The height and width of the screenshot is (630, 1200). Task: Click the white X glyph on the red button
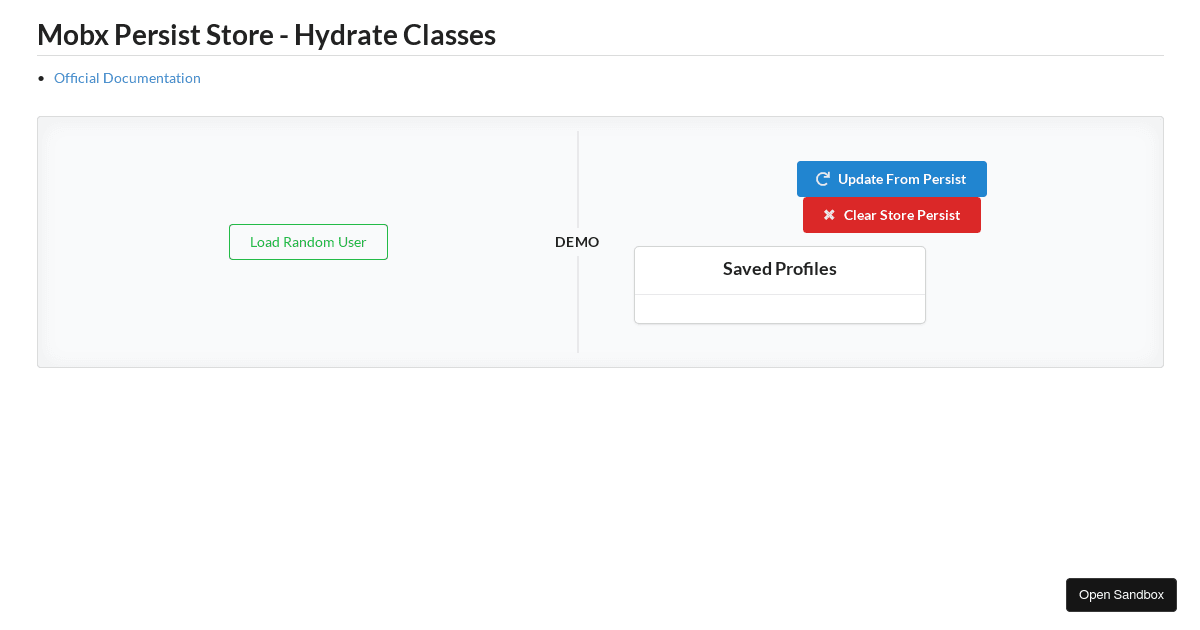(829, 214)
